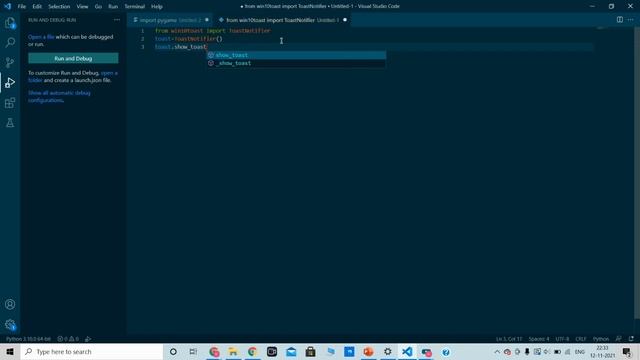Image resolution: width=640 pixels, height=360 pixels.
Task: Open the Go menu
Action: (x=98, y=7)
